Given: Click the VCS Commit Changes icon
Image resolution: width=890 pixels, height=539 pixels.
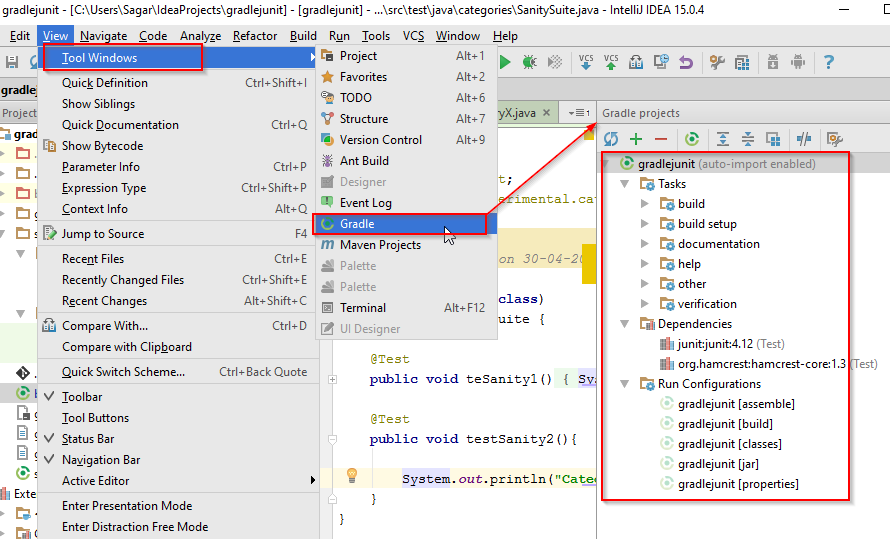Looking at the screenshot, I should [611, 62].
